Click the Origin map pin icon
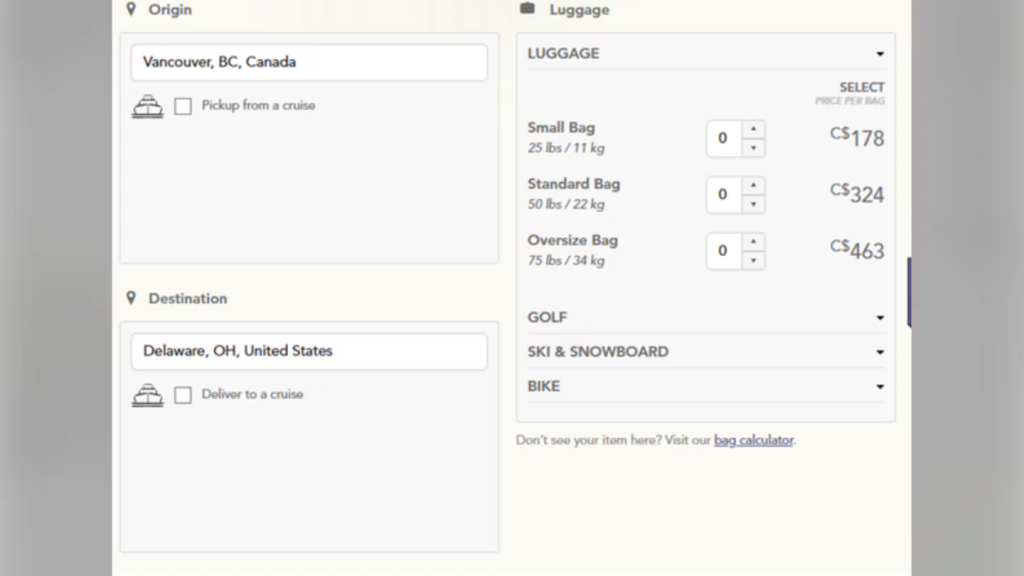The height and width of the screenshot is (576, 1024). pyautogui.click(x=131, y=9)
